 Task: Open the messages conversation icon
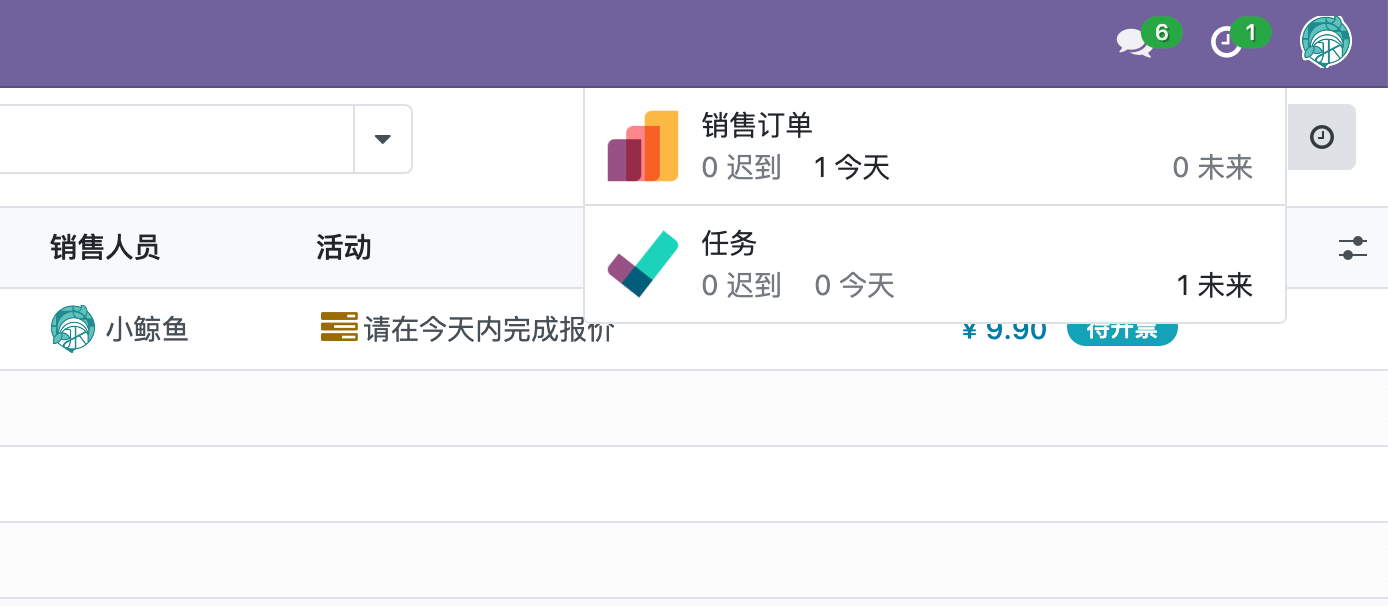[x=1135, y=42]
